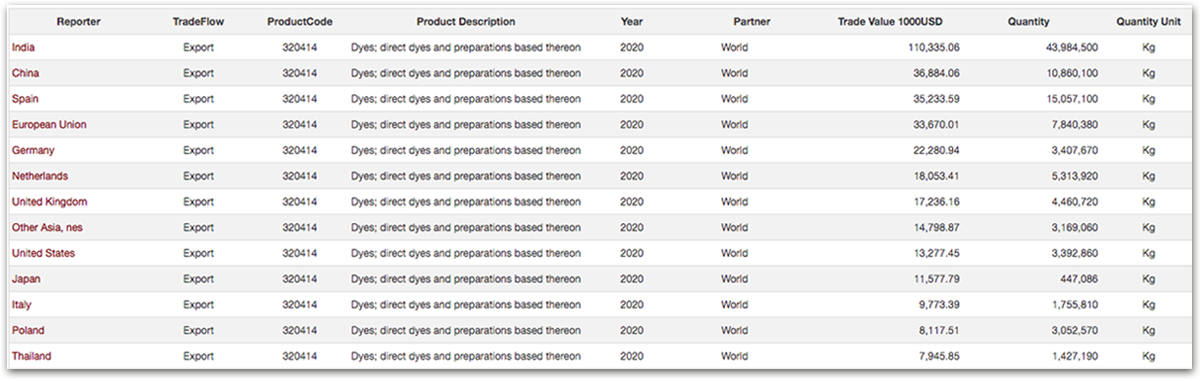Click the Germany reporter link
Screen dimensions: 1202x381
33,150
